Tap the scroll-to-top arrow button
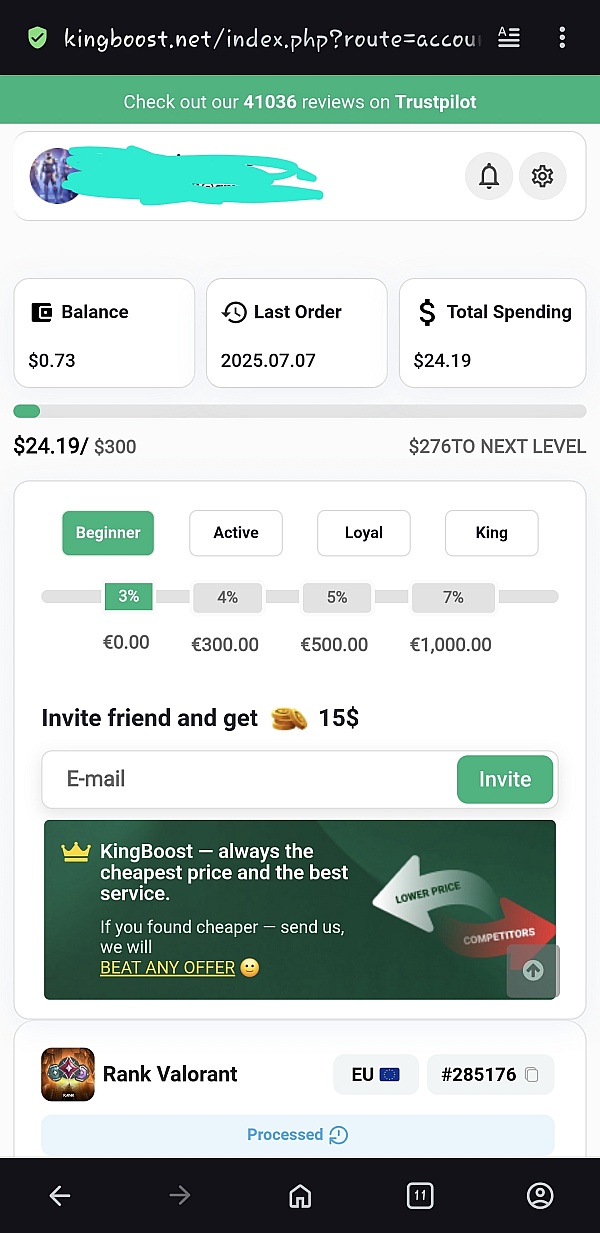Screen dimensions: 600x1233 click(x=533, y=971)
